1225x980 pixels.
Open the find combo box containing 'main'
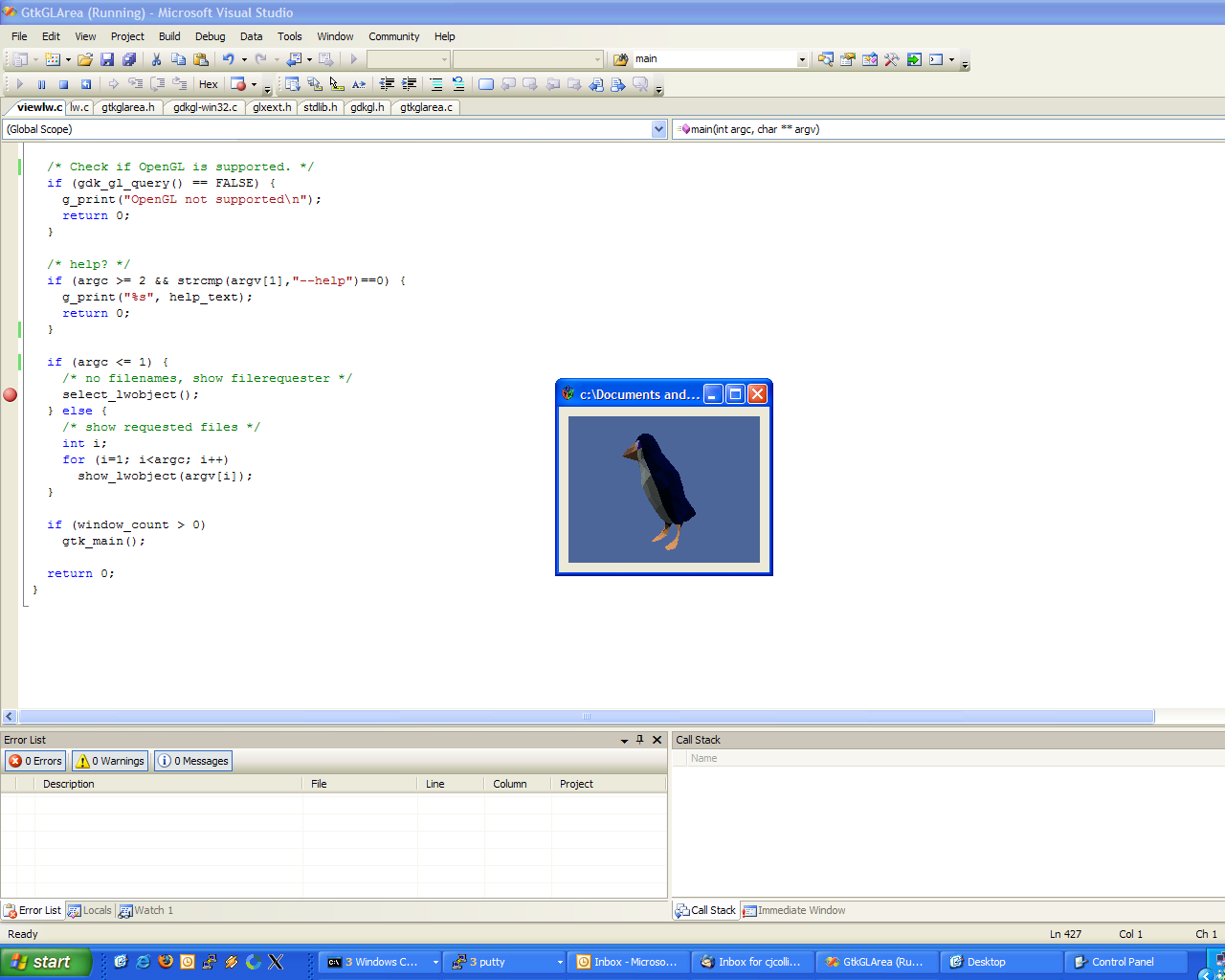point(802,59)
